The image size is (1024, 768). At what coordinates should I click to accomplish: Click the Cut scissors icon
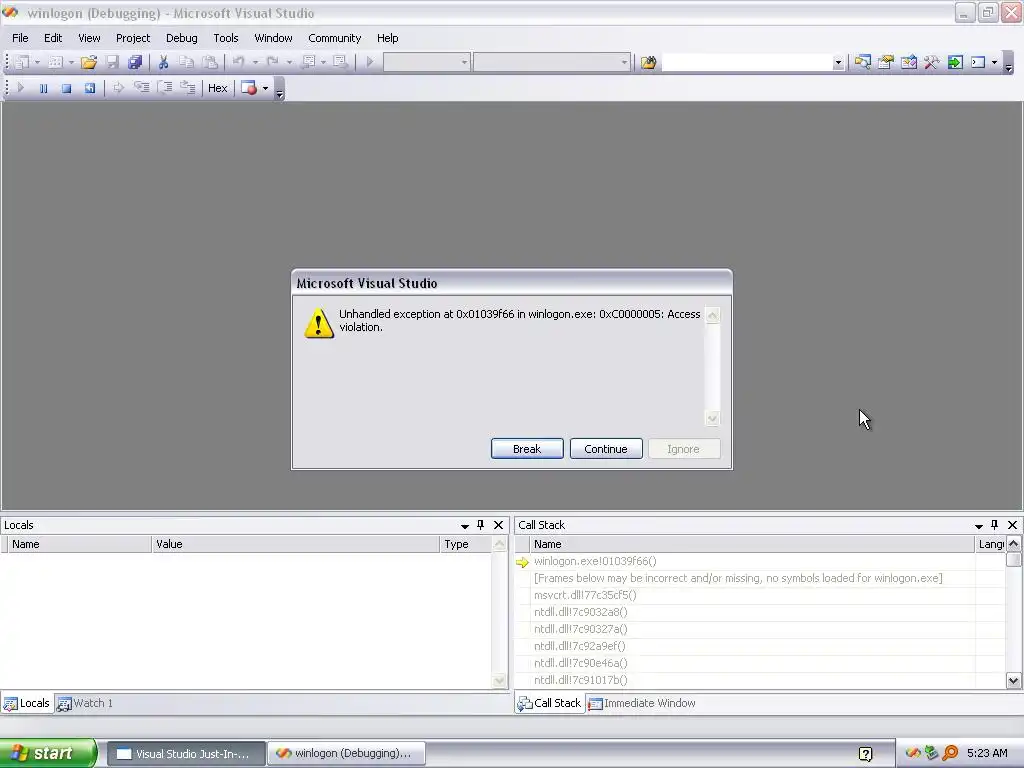tap(163, 62)
